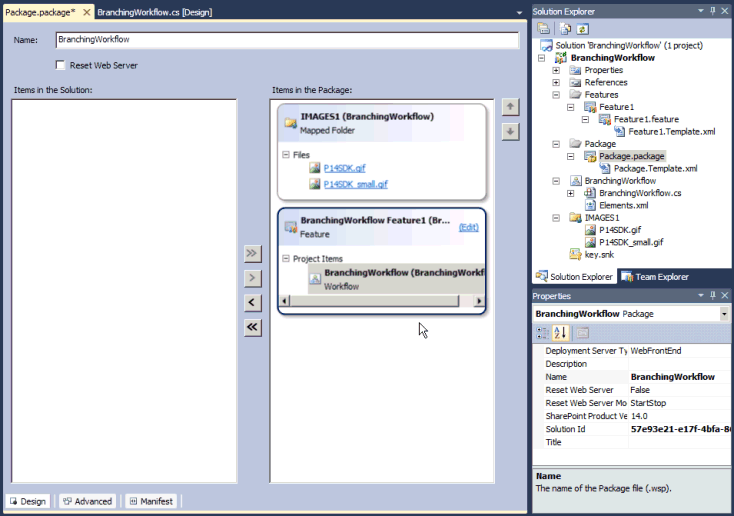Switch to the Team Explorer tab

pyautogui.click(x=654, y=276)
